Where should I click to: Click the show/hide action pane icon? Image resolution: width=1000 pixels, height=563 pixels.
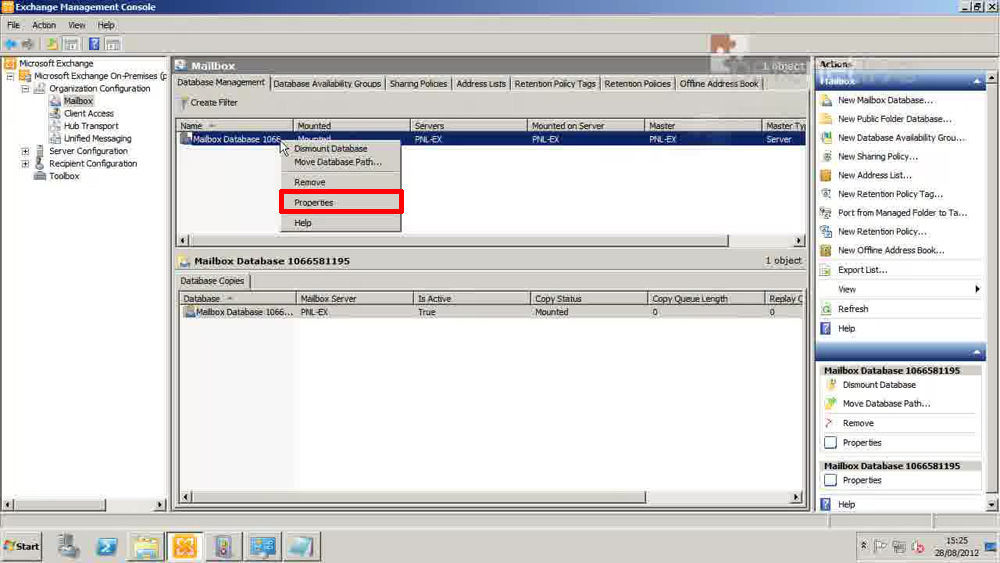tap(113, 44)
